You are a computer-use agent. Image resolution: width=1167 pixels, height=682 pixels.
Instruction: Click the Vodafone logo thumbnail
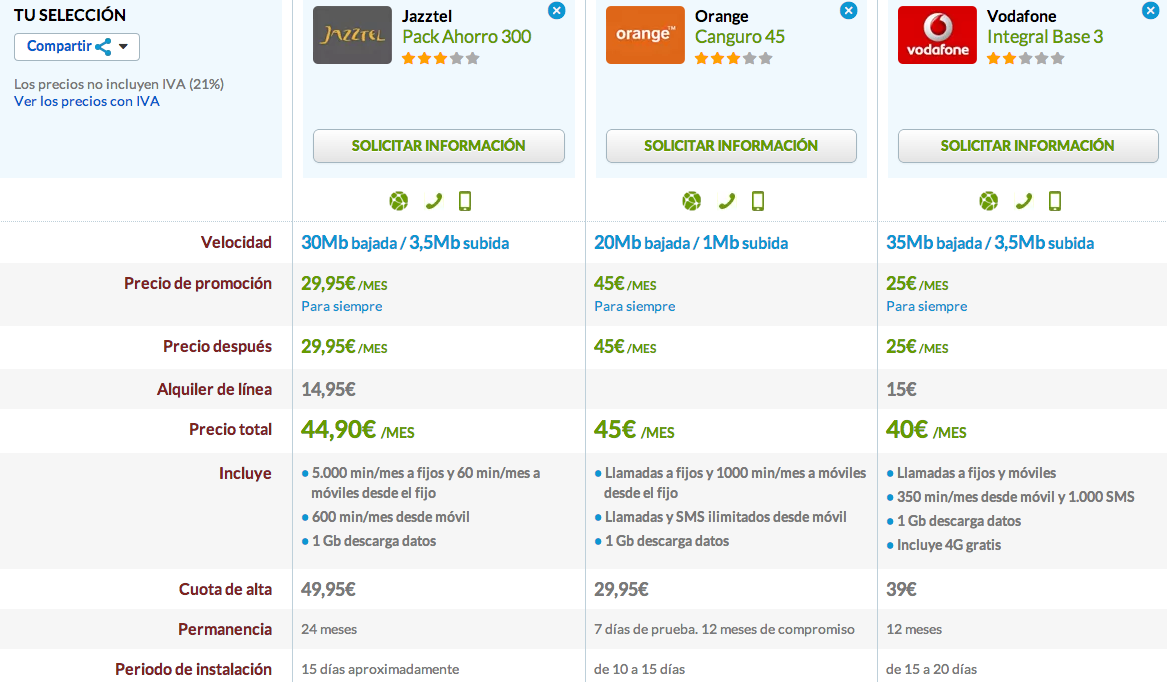point(937,35)
